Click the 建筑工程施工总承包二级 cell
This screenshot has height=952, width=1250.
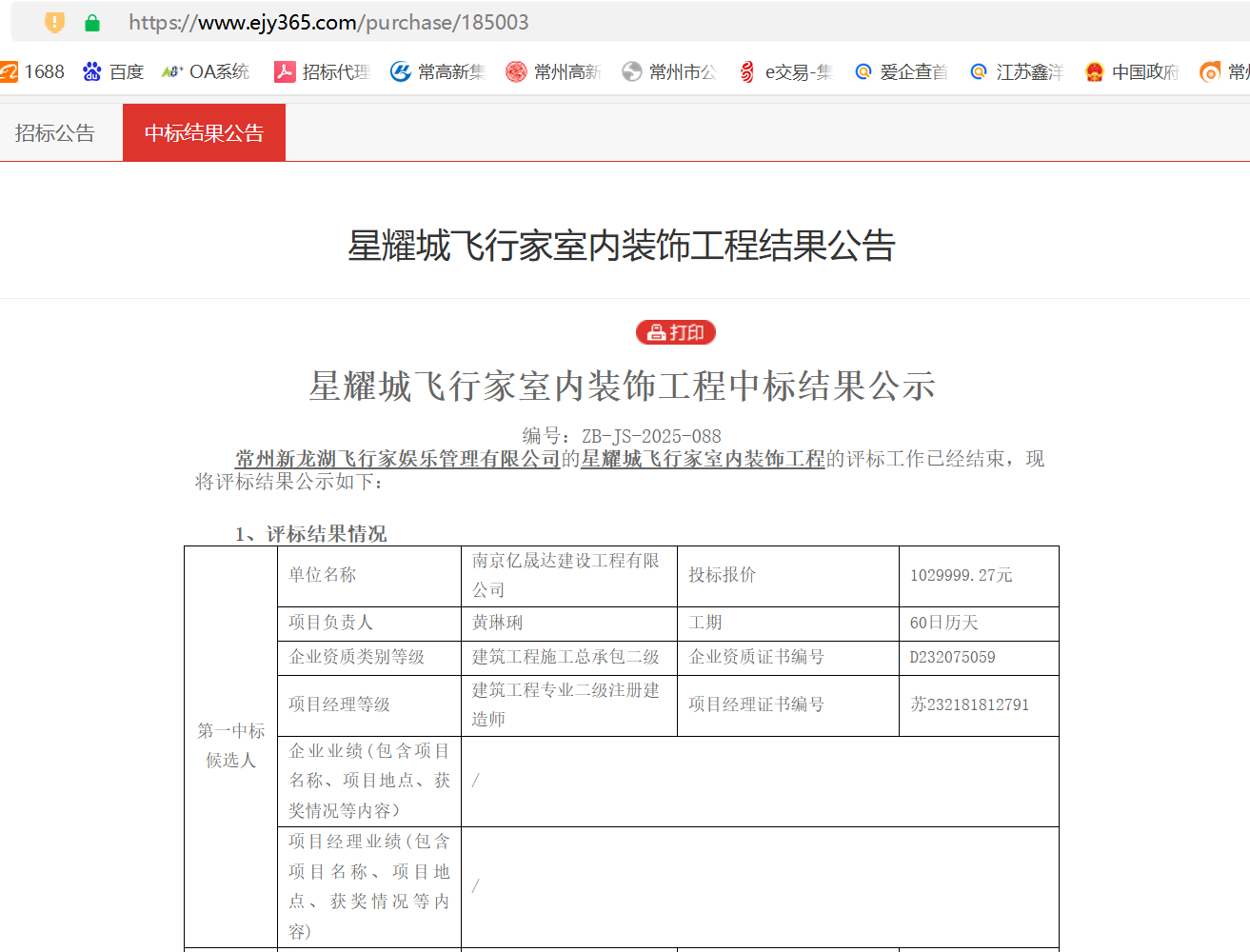coord(569,658)
